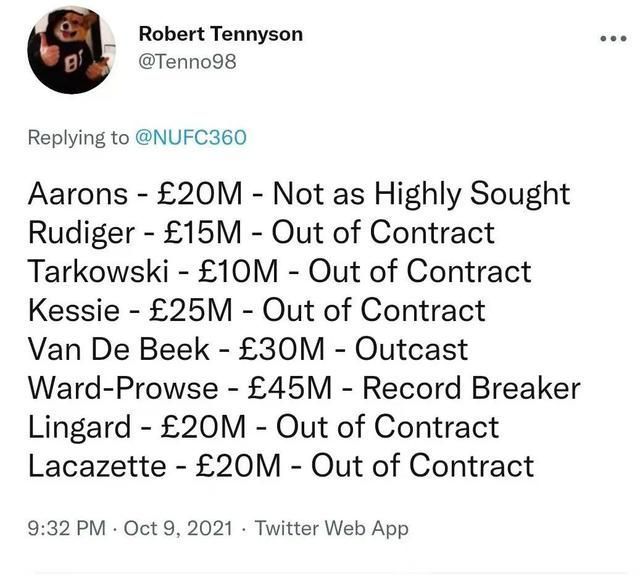Click the word Outcast
This screenshot has height=577, width=640.
(x=411, y=349)
